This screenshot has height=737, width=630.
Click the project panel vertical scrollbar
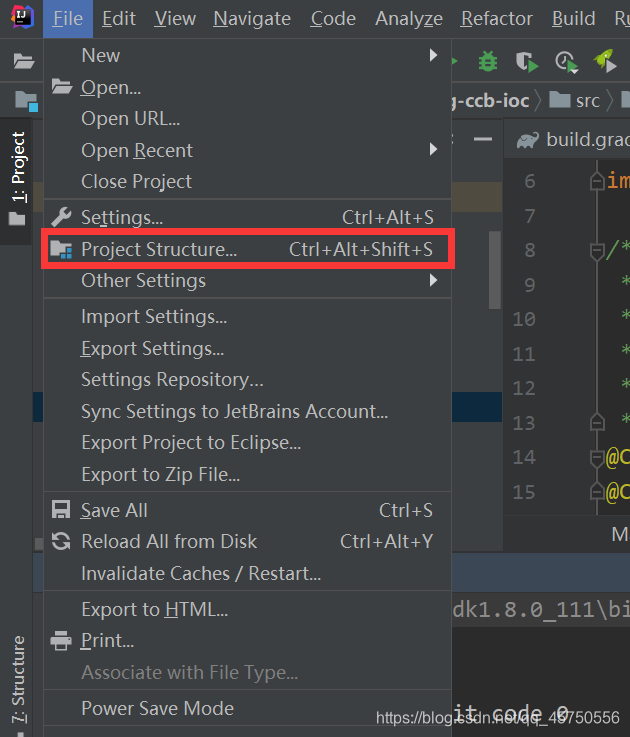[495, 270]
